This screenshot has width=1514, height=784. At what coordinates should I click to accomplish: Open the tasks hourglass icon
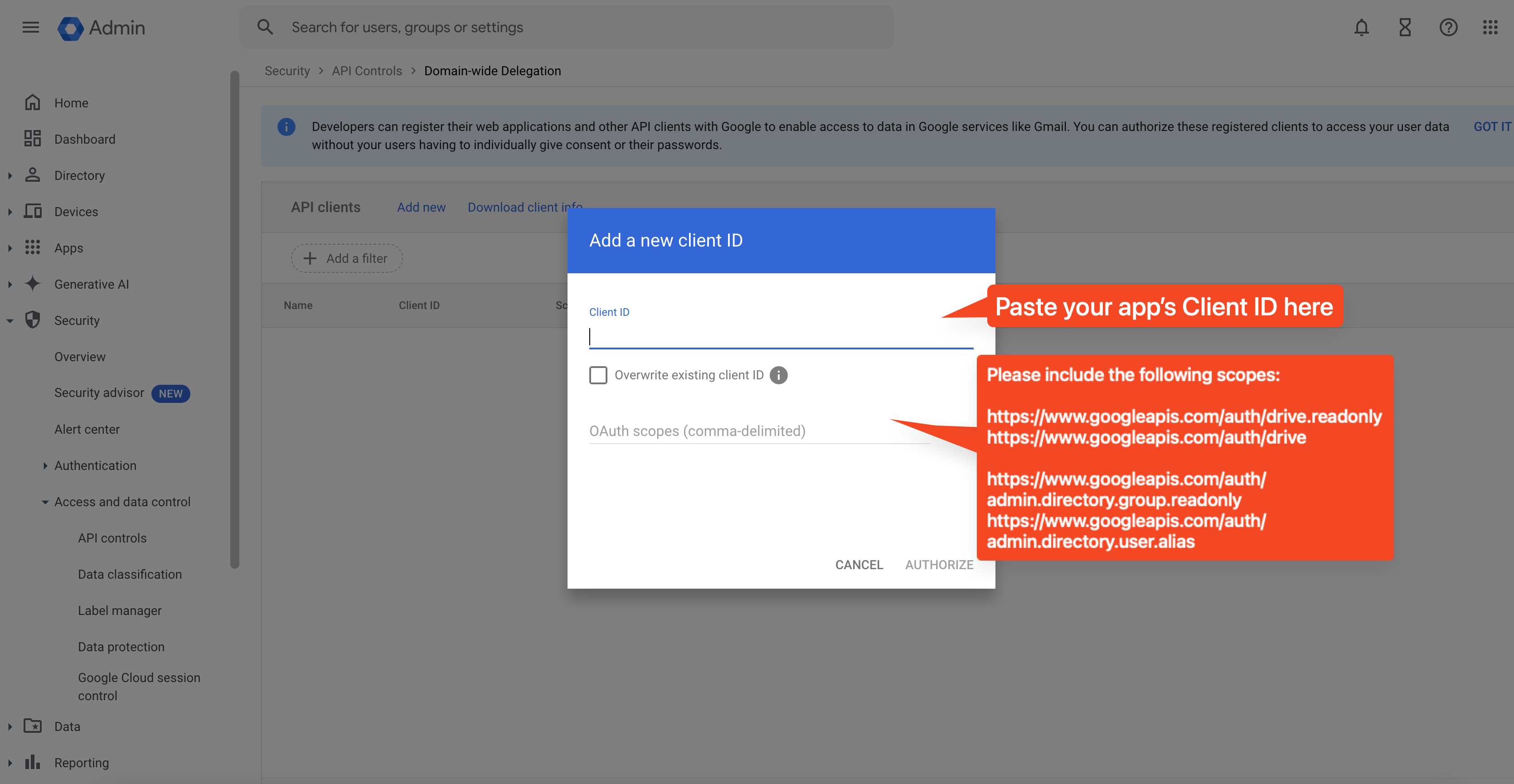1405,28
